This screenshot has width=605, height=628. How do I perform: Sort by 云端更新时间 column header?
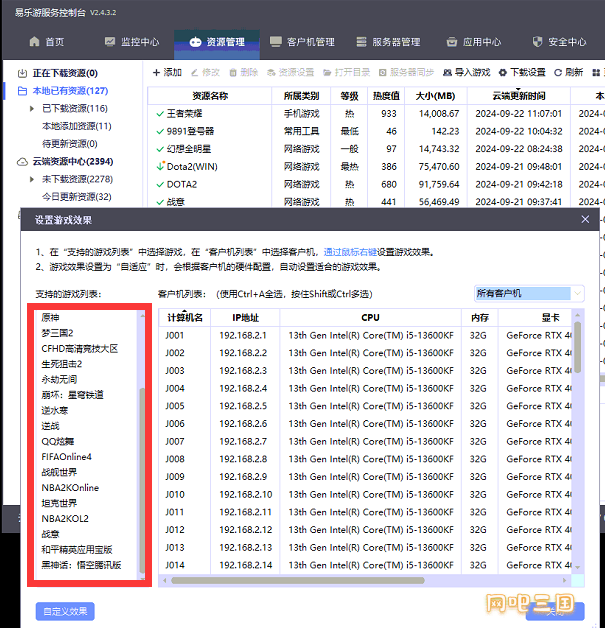pos(519,96)
